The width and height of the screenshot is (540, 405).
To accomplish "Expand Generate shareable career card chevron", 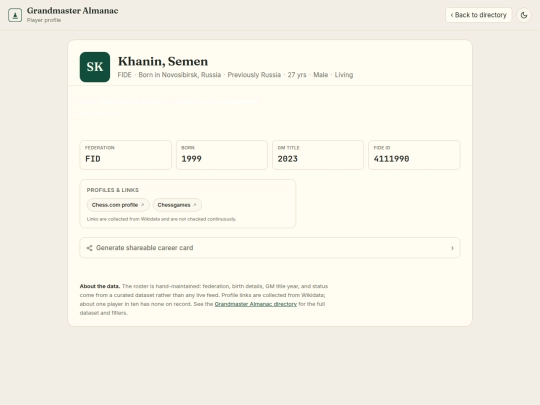I will point(452,248).
